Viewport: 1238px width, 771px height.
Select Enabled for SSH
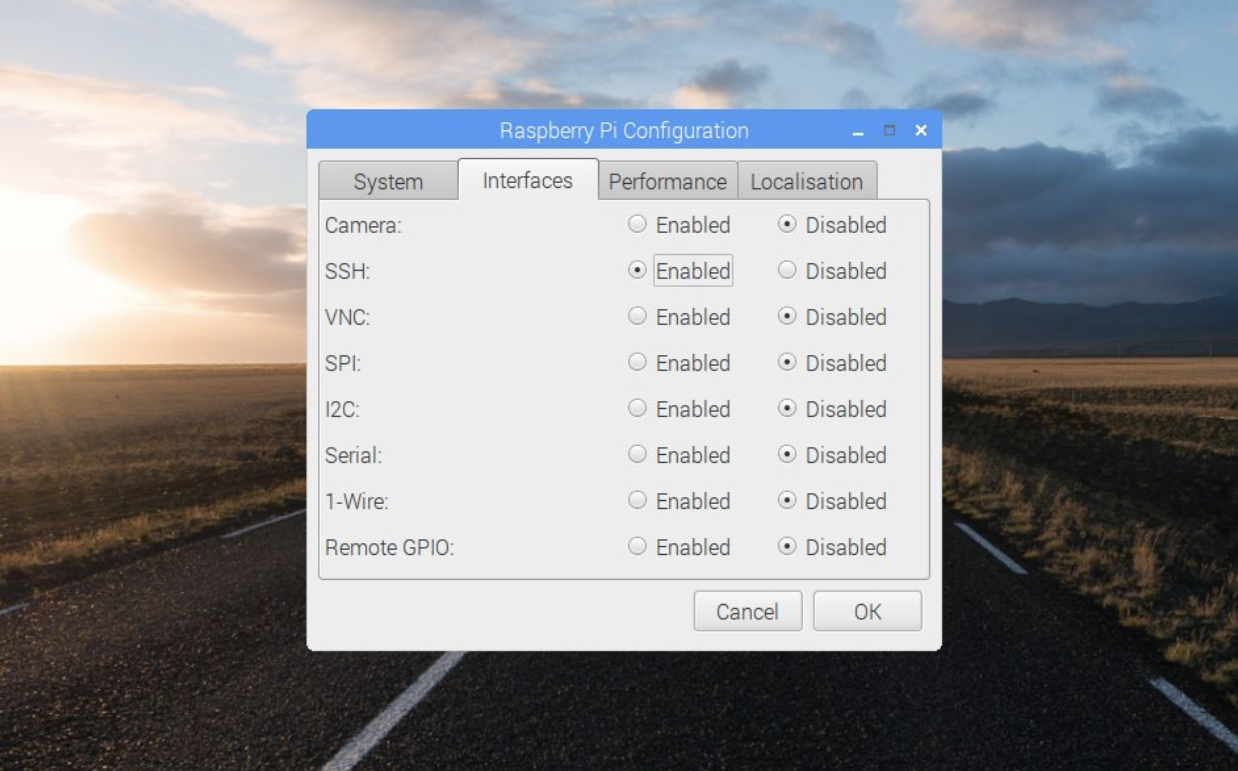point(679,271)
